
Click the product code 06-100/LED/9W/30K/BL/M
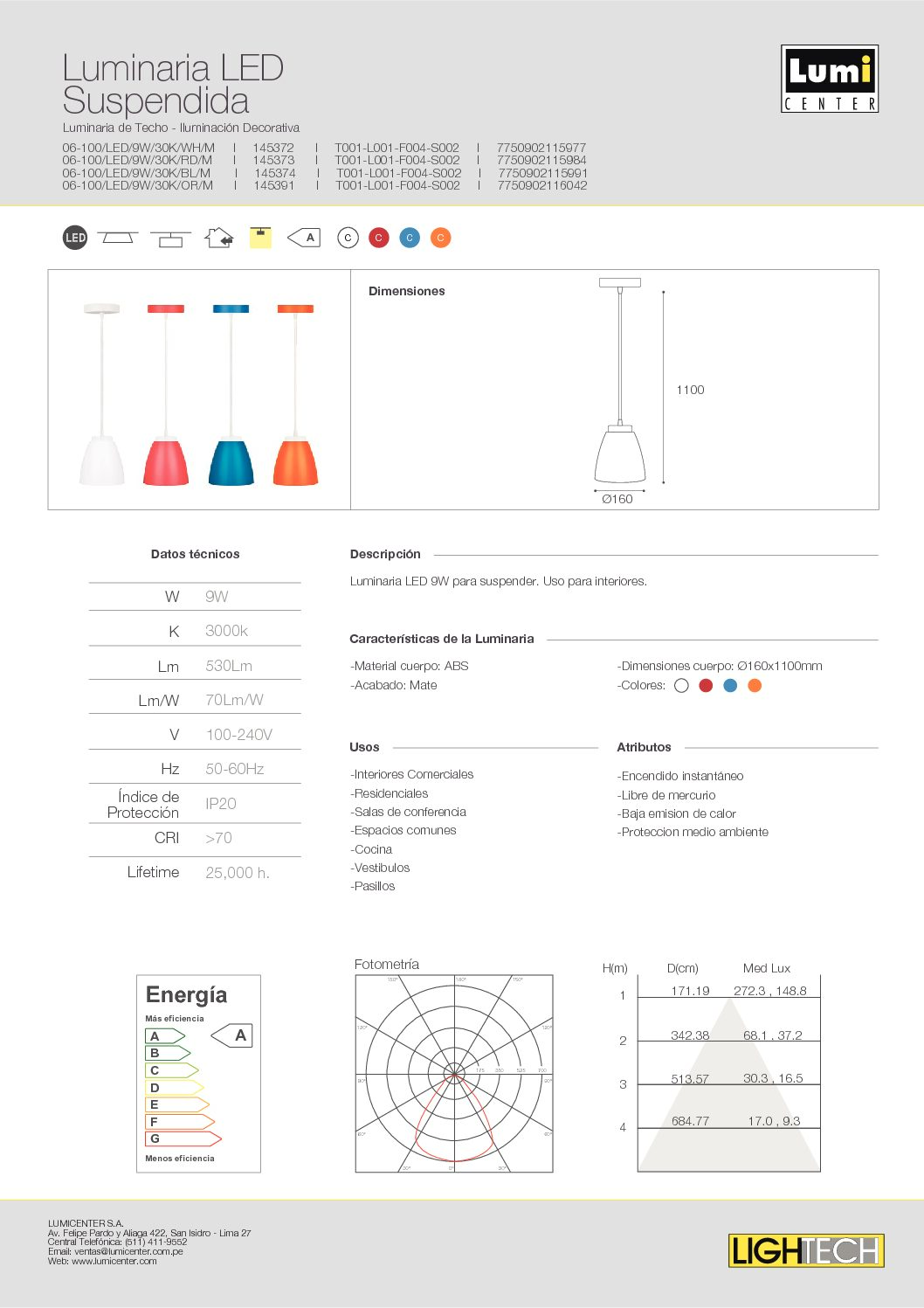[x=136, y=173]
